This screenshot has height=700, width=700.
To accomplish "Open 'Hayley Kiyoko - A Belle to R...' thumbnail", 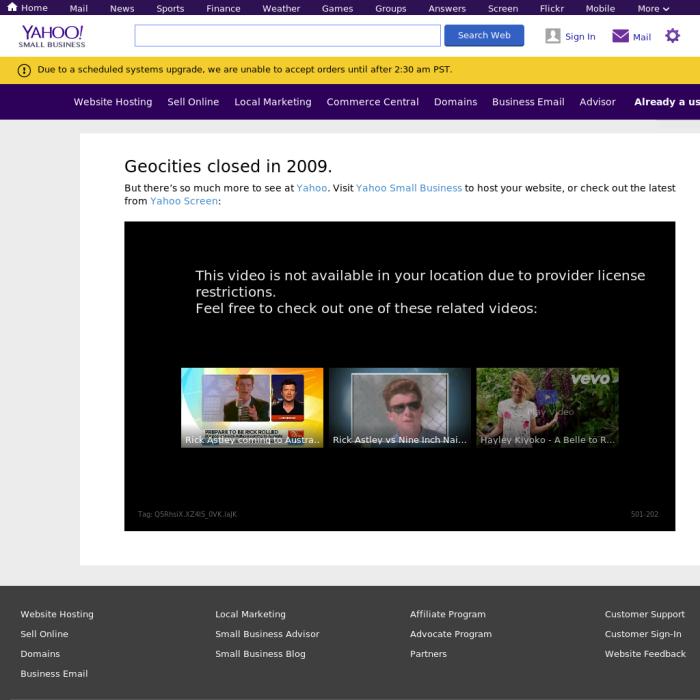I will click(x=547, y=408).
